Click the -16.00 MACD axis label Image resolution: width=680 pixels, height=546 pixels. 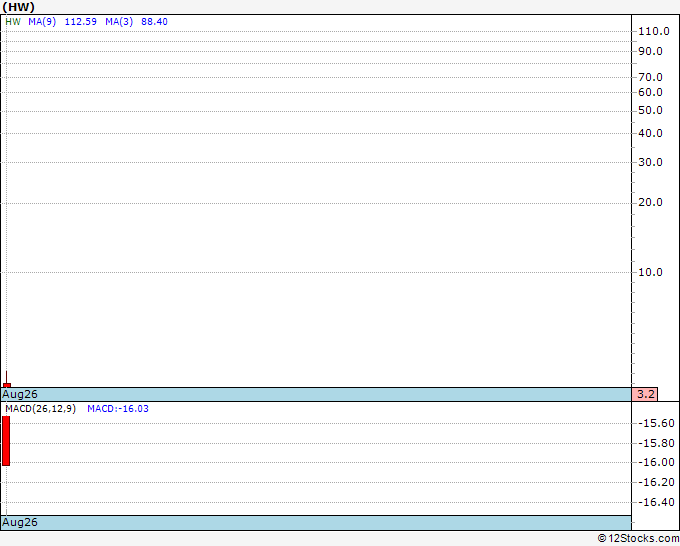pos(657,462)
